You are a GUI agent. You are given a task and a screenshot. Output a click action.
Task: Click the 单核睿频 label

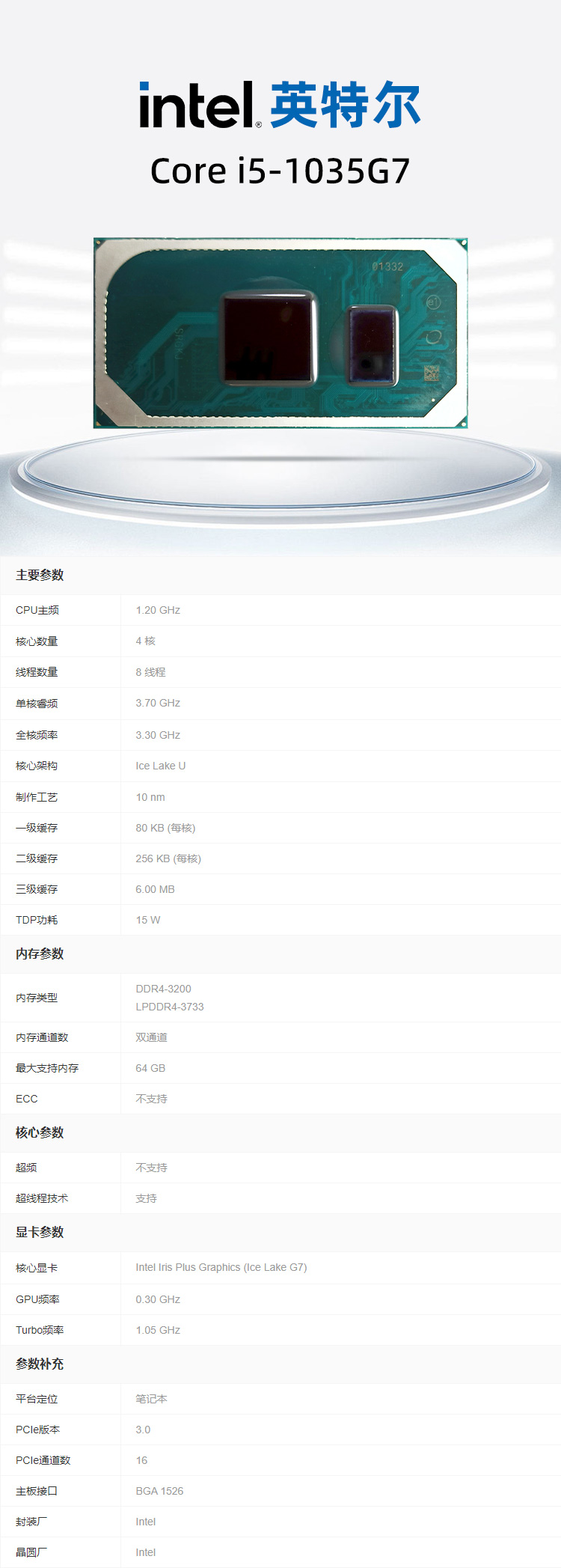click(x=37, y=704)
